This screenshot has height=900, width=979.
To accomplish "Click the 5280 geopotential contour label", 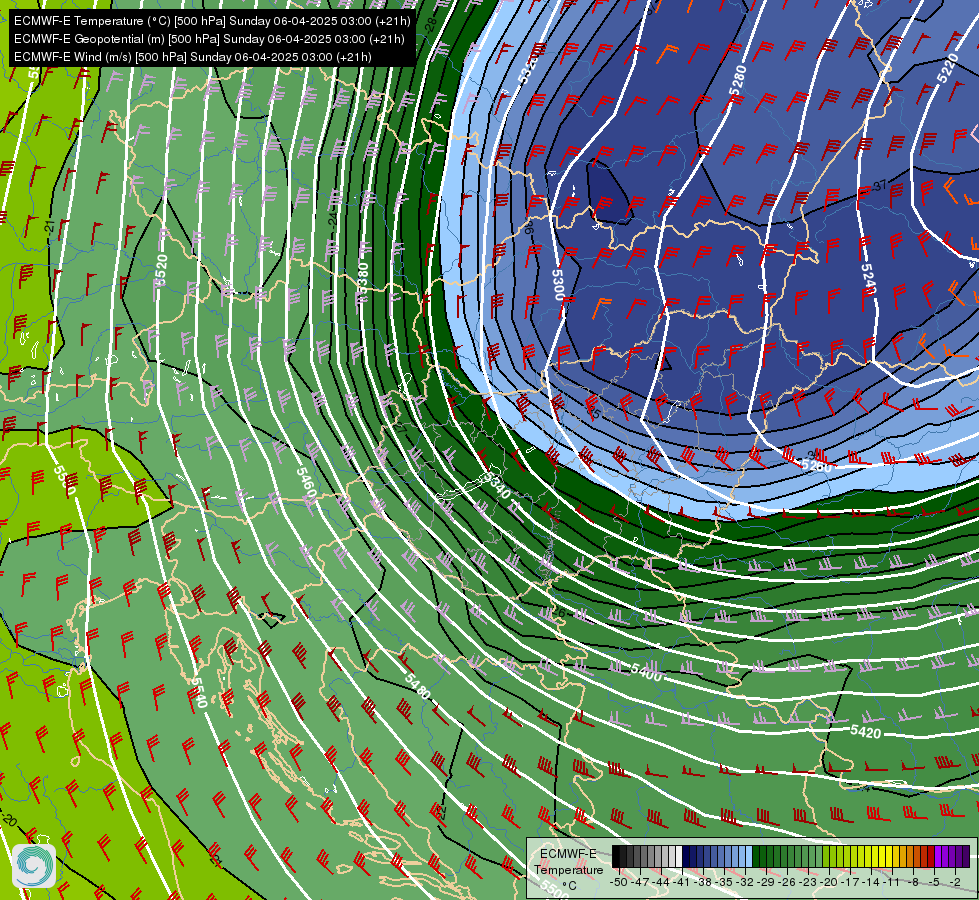I will click(x=738, y=80).
